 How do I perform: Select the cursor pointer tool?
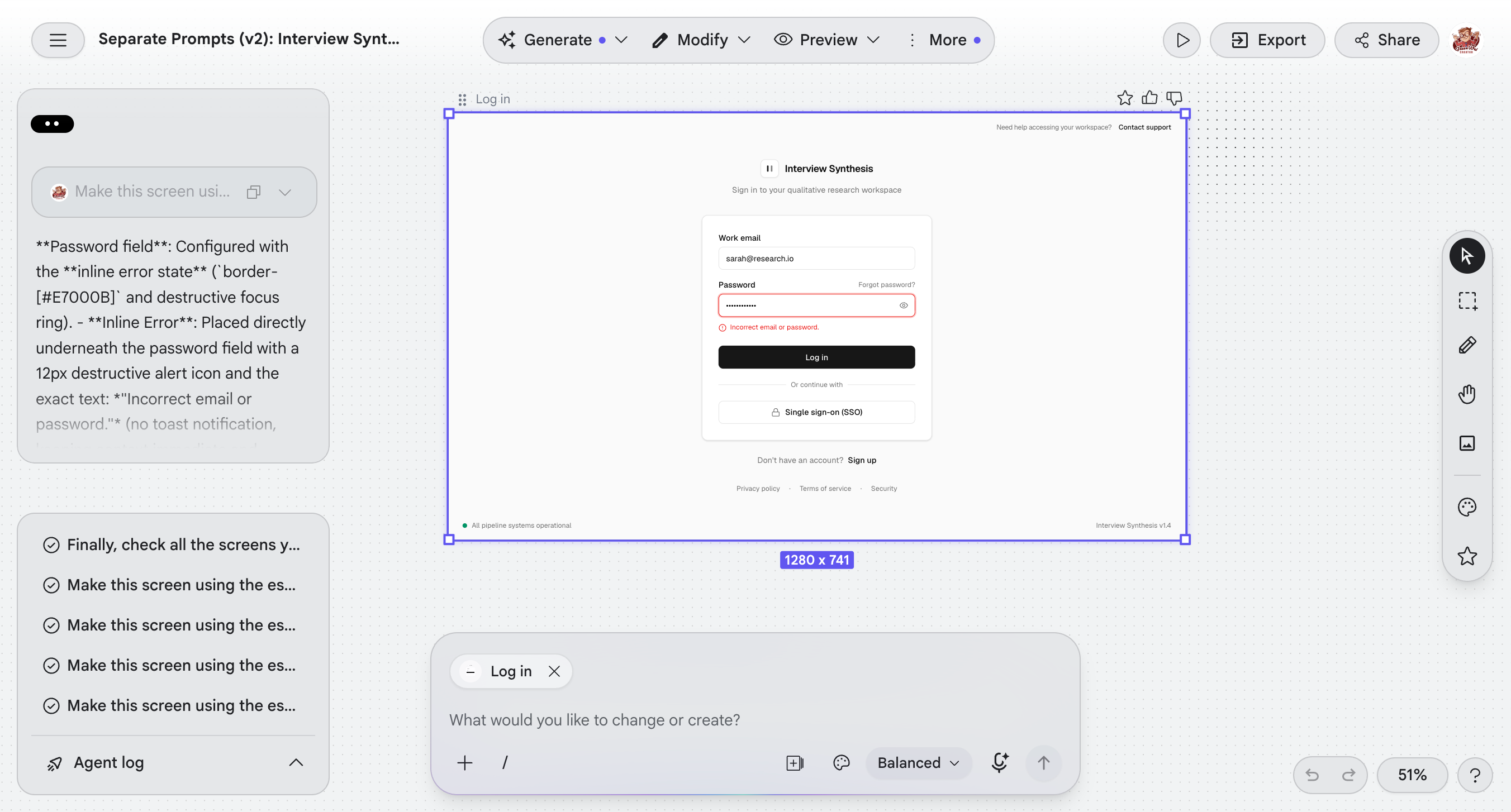[x=1467, y=256]
